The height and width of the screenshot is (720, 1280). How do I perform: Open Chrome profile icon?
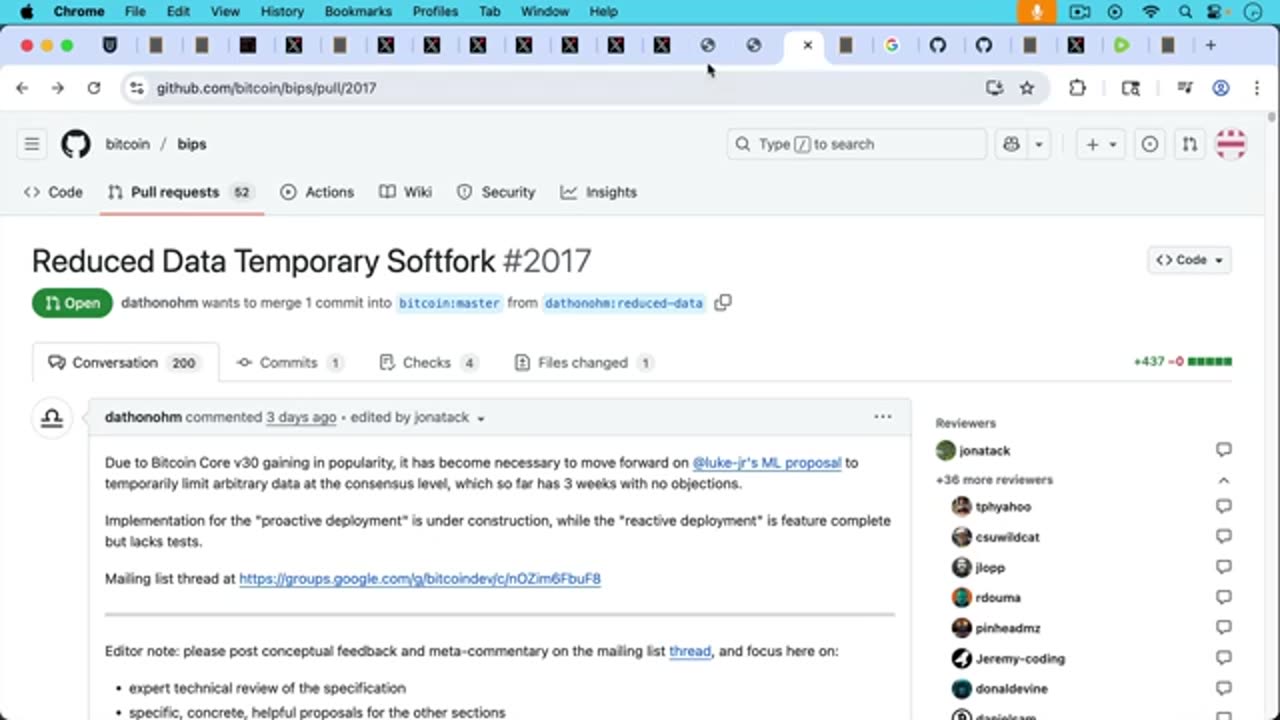tap(1221, 88)
